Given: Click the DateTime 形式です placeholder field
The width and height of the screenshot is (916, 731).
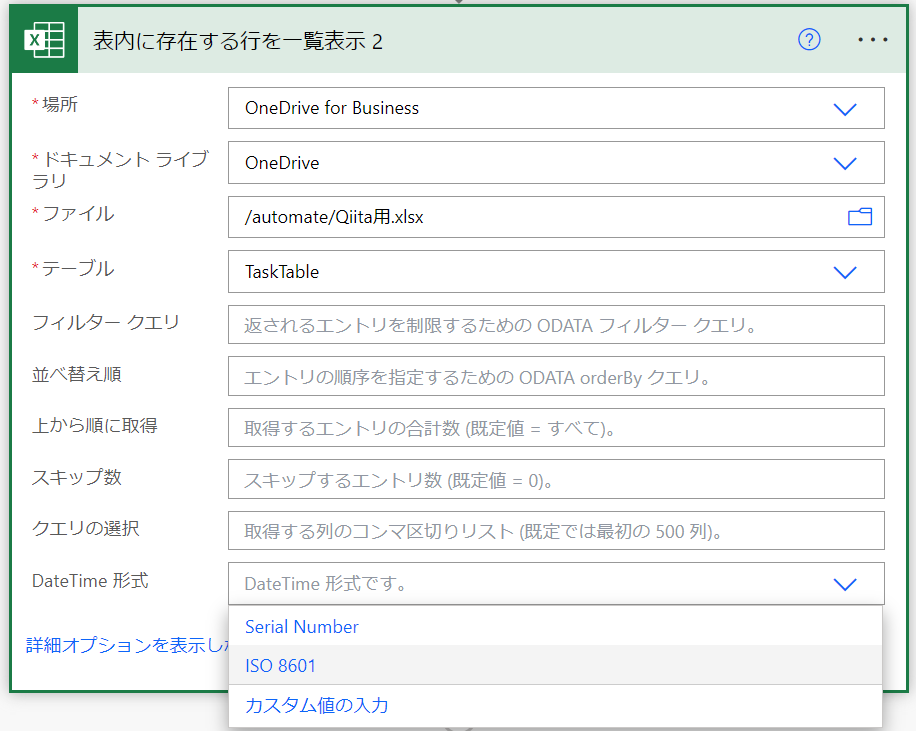Looking at the screenshot, I should pos(556,583).
